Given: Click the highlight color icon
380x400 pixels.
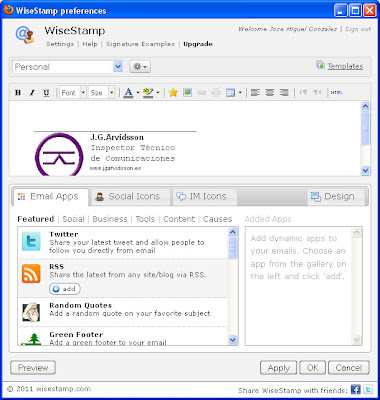Looking at the screenshot, I should tap(148, 93).
